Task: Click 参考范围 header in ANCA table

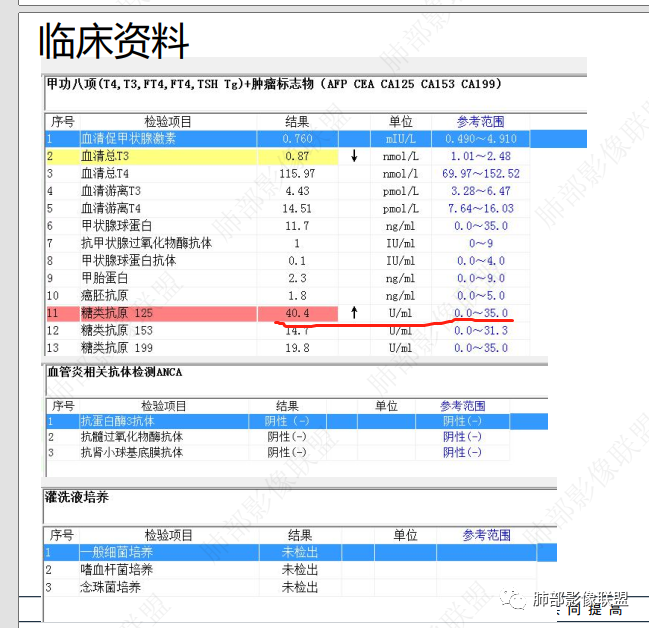Action: click(x=462, y=406)
